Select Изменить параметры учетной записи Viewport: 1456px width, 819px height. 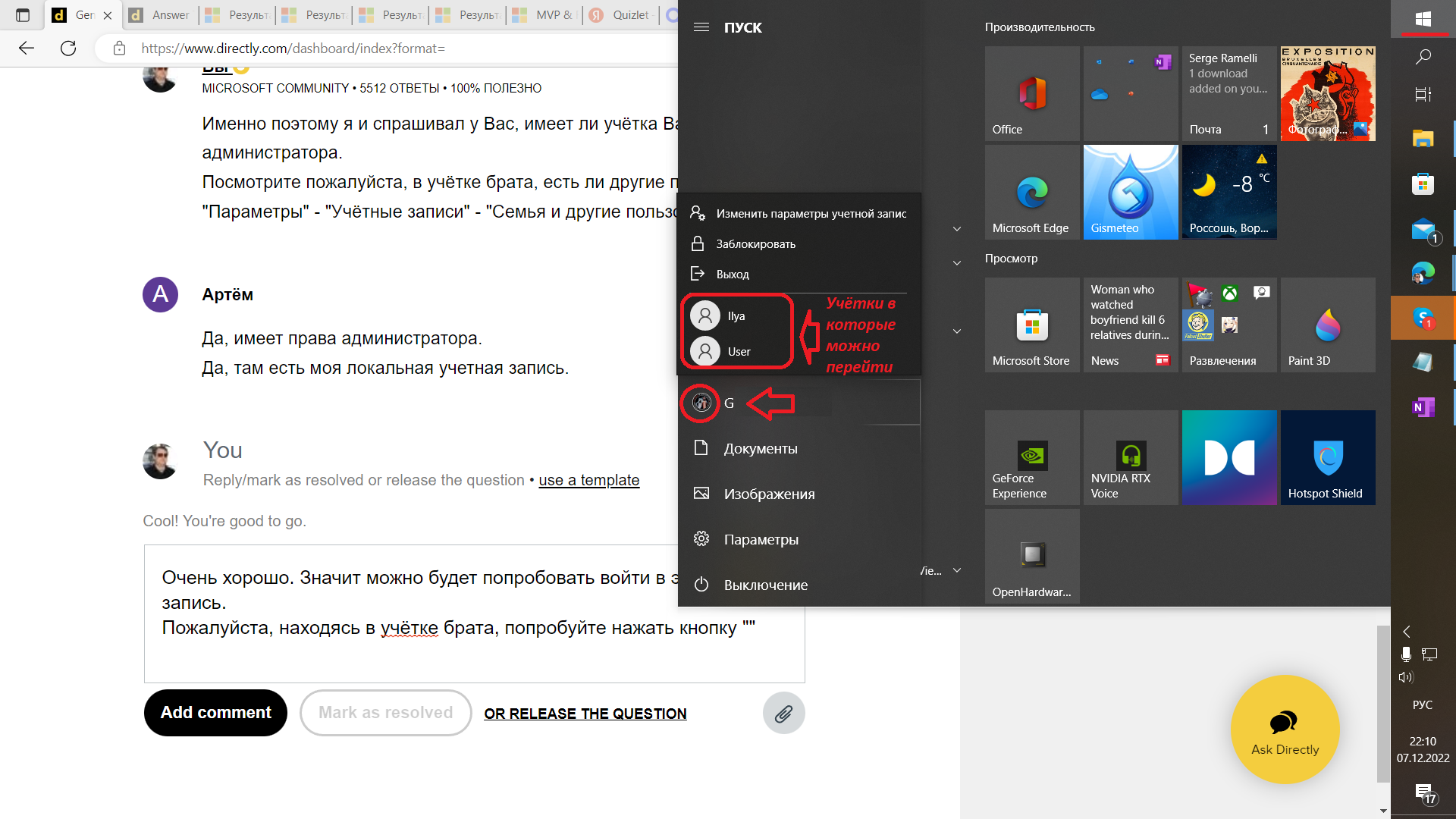pos(799,214)
